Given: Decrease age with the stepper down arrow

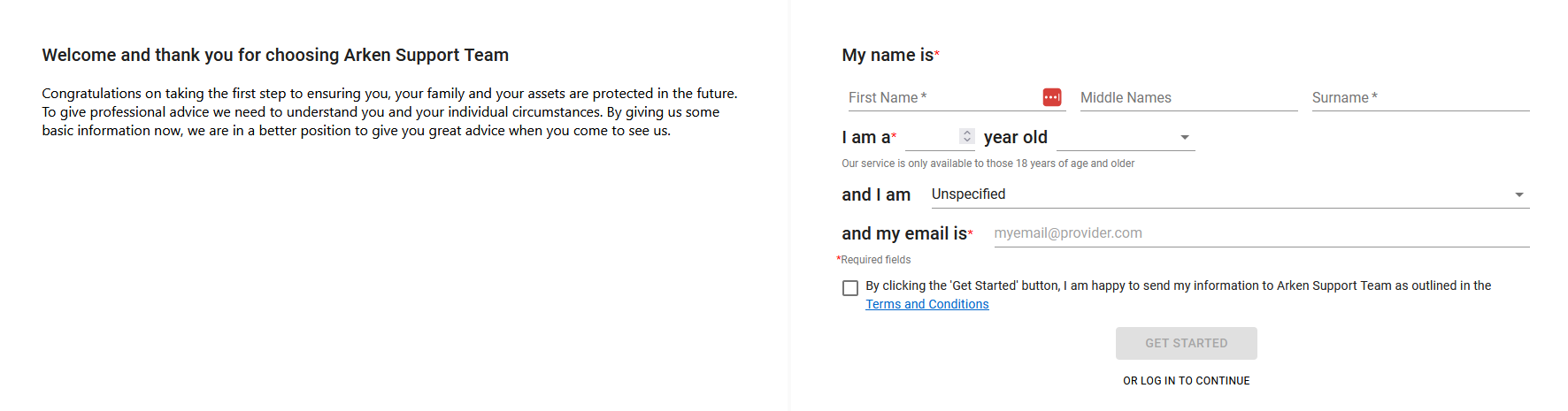Looking at the screenshot, I should click(x=967, y=140).
